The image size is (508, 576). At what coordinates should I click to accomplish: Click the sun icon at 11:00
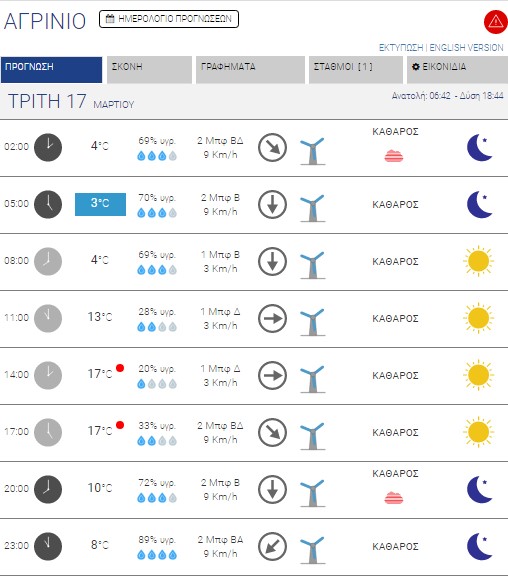(x=478, y=318)
